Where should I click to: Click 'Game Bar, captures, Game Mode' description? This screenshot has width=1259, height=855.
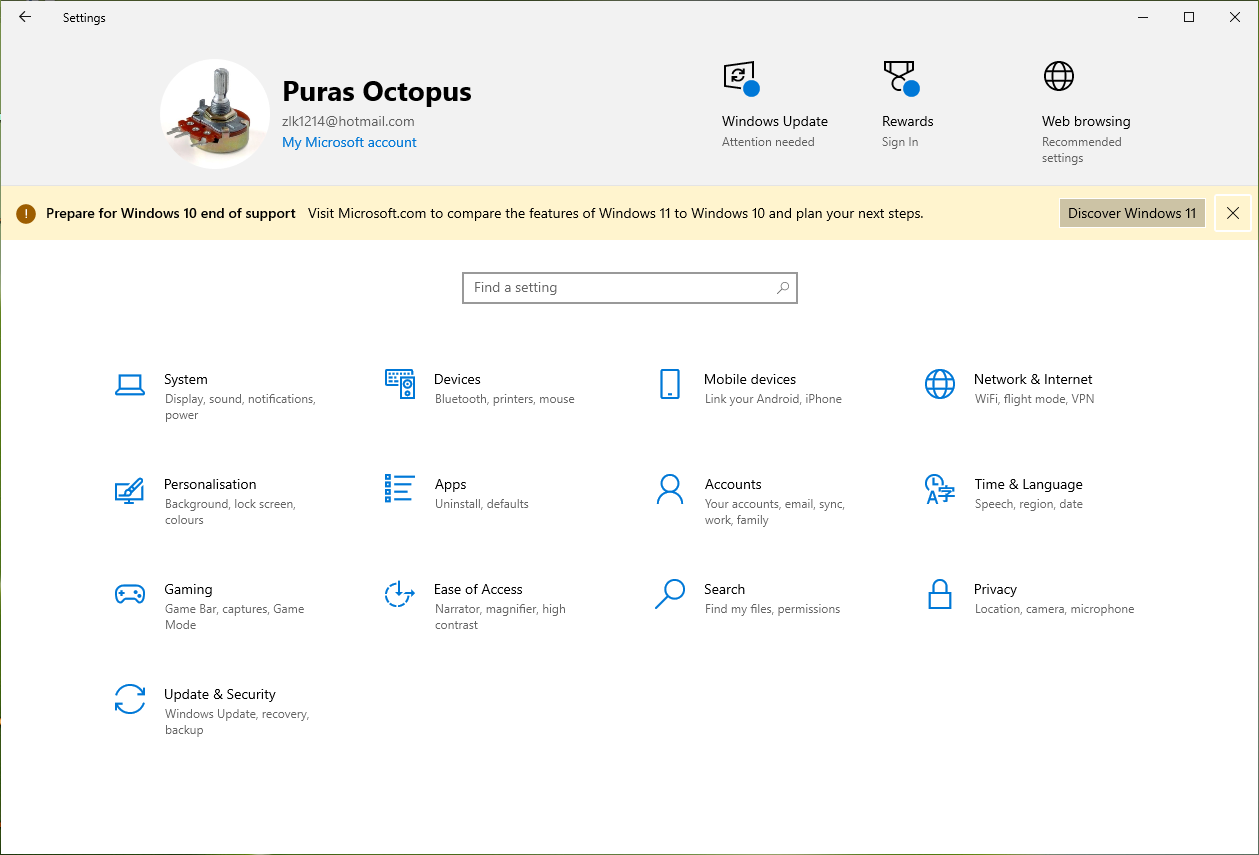coord(234,617)
